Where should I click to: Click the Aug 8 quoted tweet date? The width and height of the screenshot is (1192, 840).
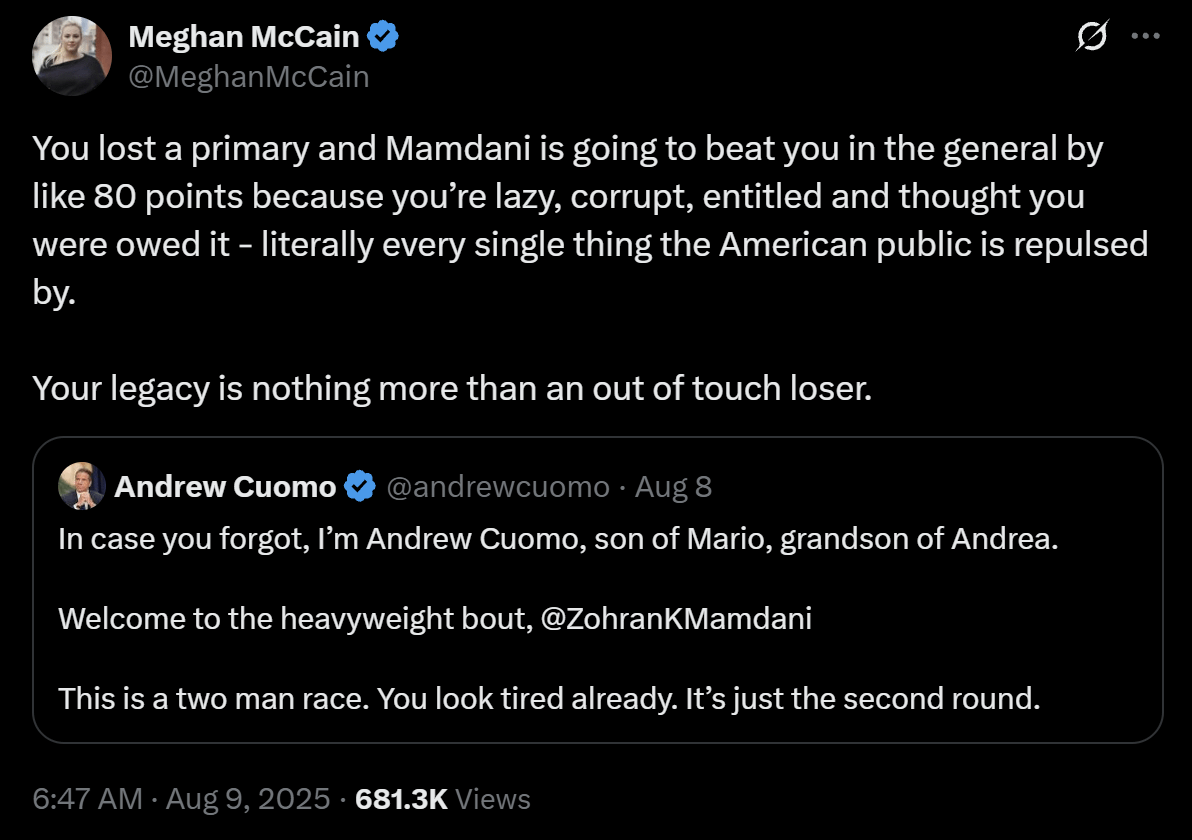point(674,487)
